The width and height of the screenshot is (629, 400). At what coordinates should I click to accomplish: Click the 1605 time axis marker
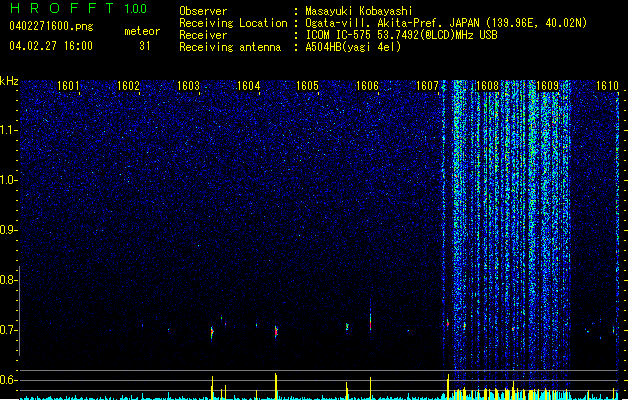point(308,86)
